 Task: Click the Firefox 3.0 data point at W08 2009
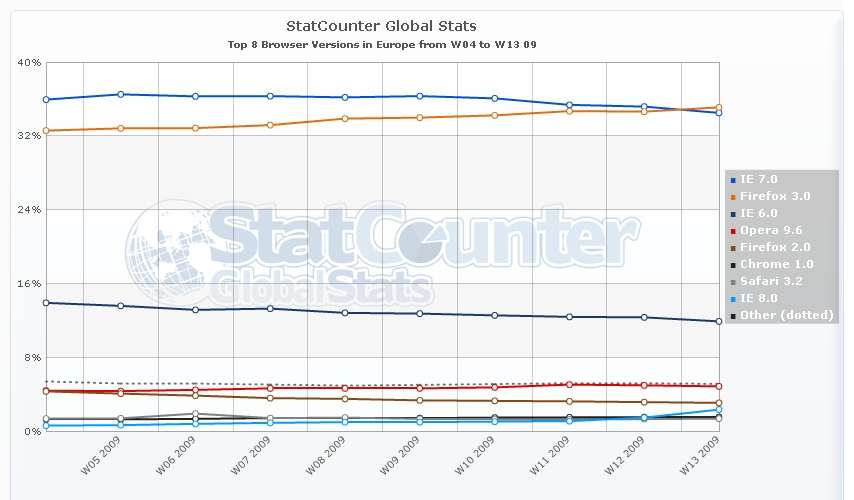point(345,118)
